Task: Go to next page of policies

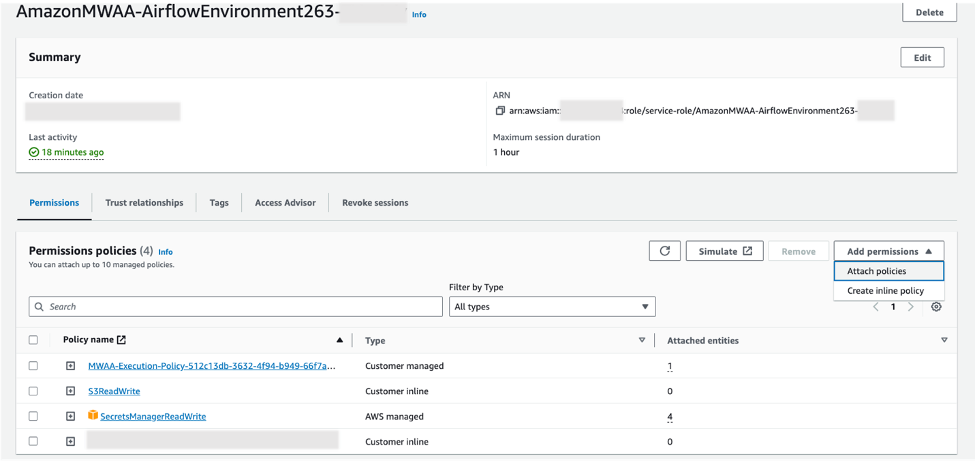Action: [x=910, y=307]
